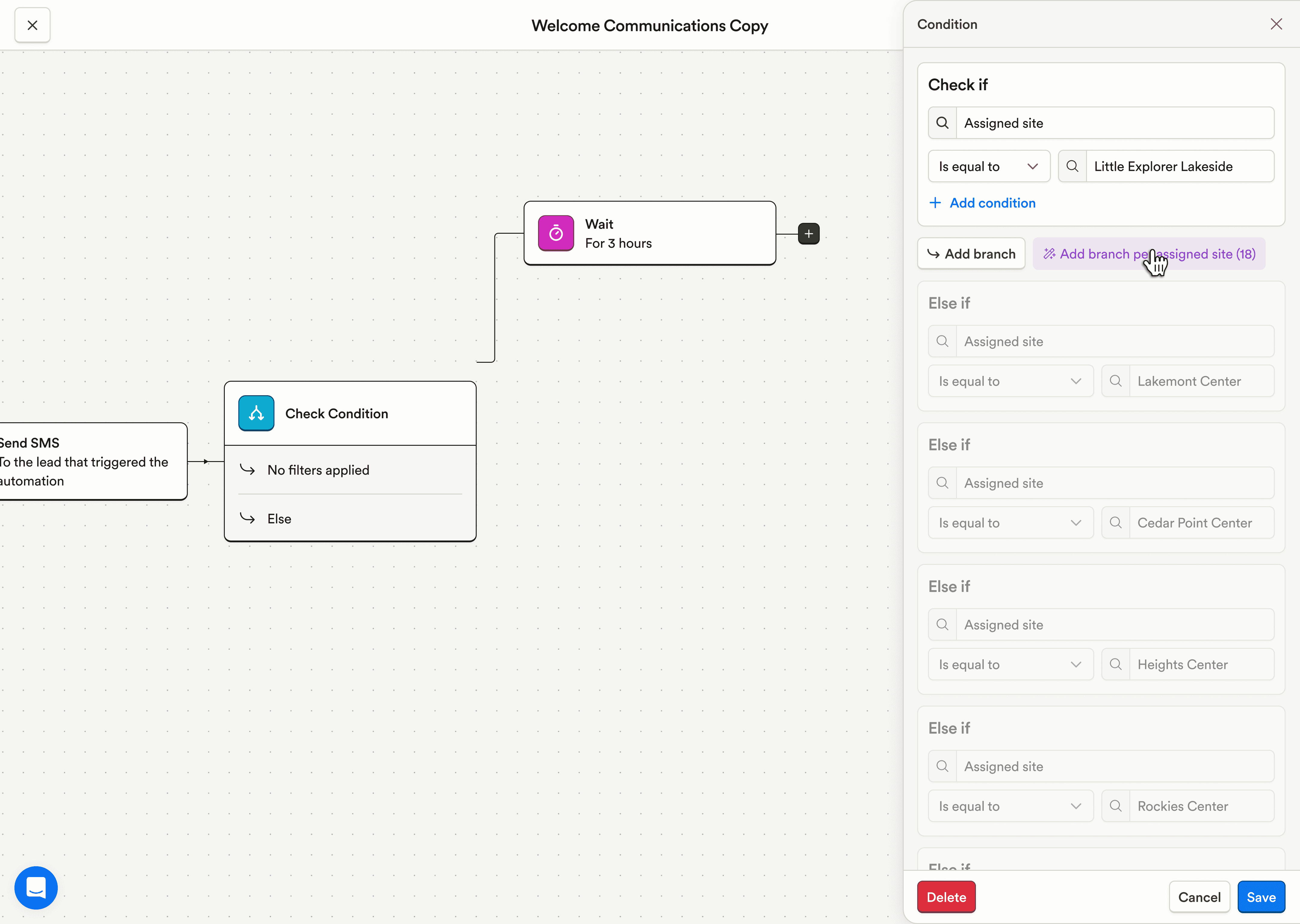
Task: Click the pink Wait timer icon
Action: [x=556, y=233]
